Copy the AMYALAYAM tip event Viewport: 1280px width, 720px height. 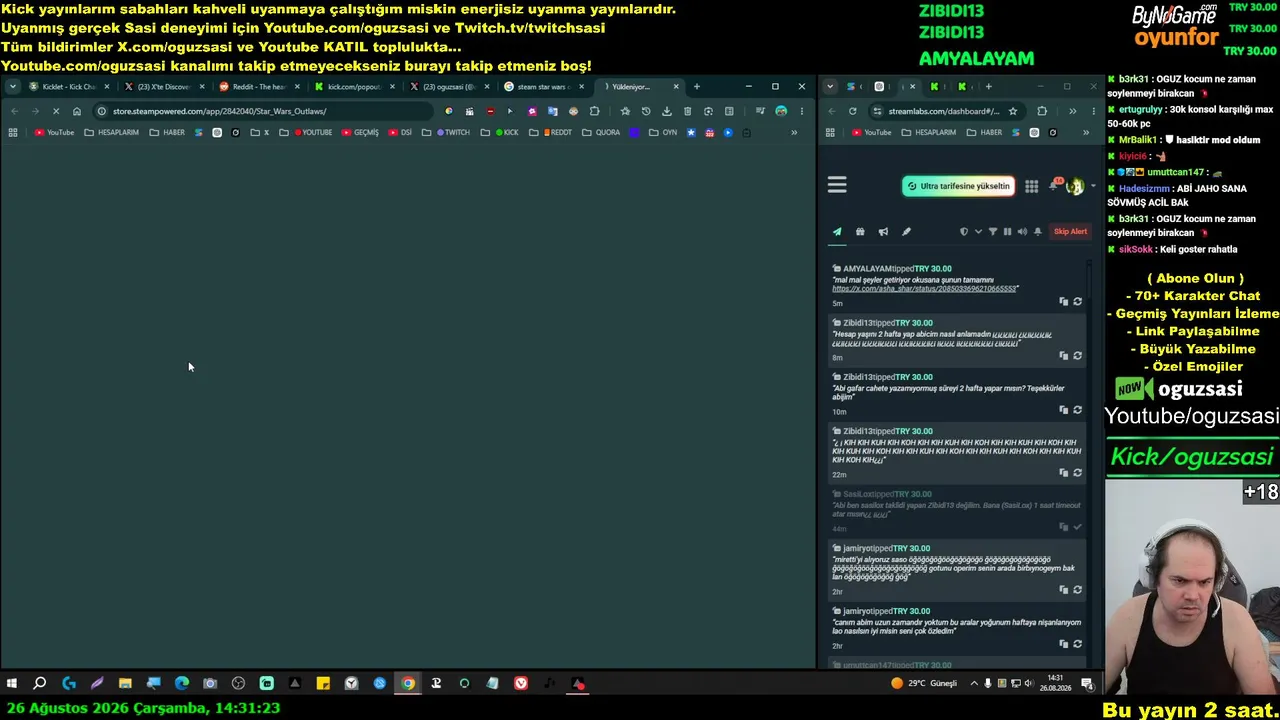coord(1063,302)
